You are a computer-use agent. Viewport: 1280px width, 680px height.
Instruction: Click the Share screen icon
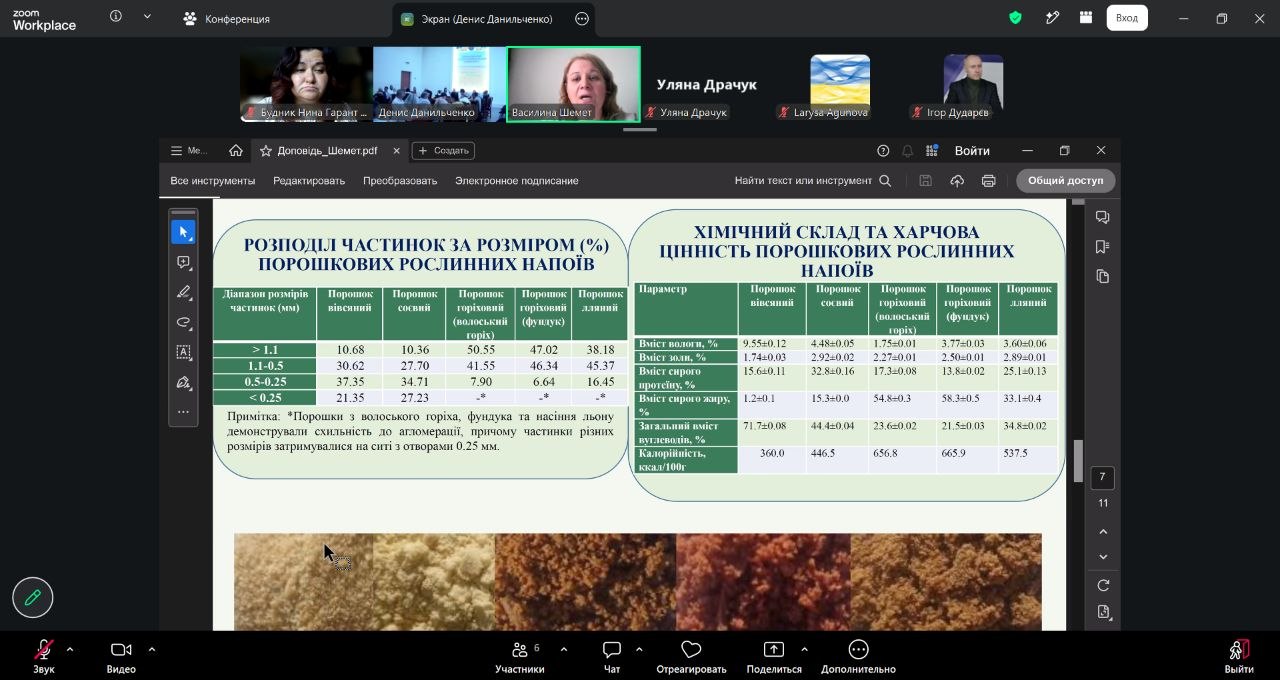(x=774, y=649)
